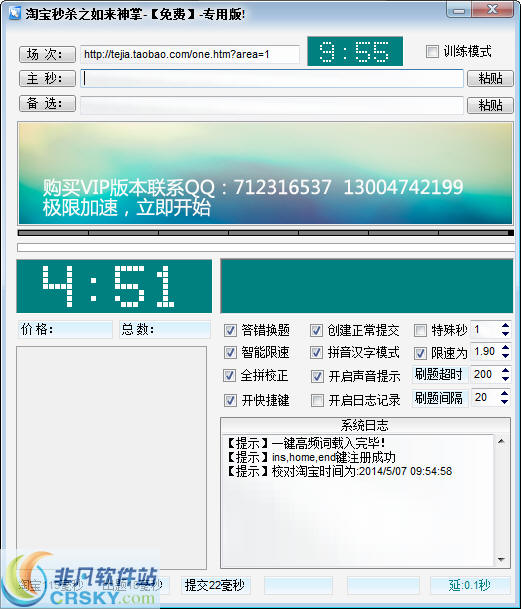
Task: Click the 延:0.1秒 status entry
Action: 469,585
